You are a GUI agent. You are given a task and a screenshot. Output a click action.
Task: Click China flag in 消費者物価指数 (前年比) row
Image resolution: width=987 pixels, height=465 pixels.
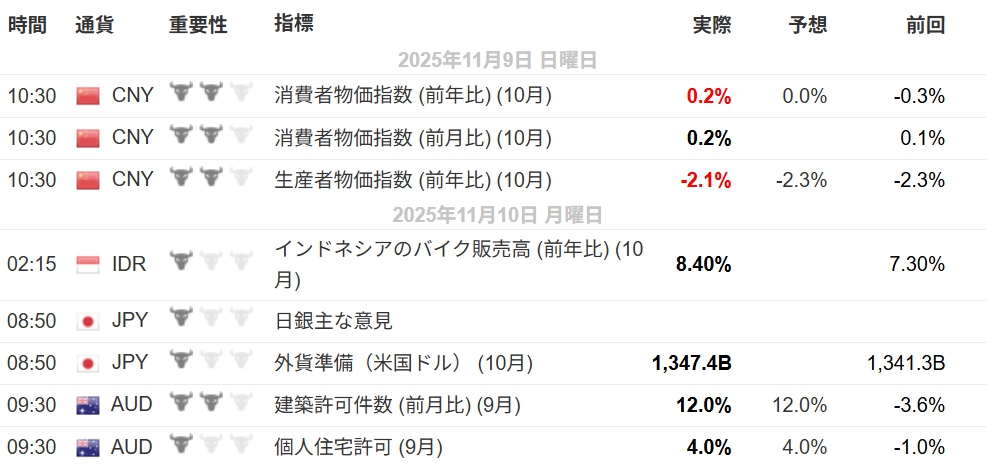point(89,97)
